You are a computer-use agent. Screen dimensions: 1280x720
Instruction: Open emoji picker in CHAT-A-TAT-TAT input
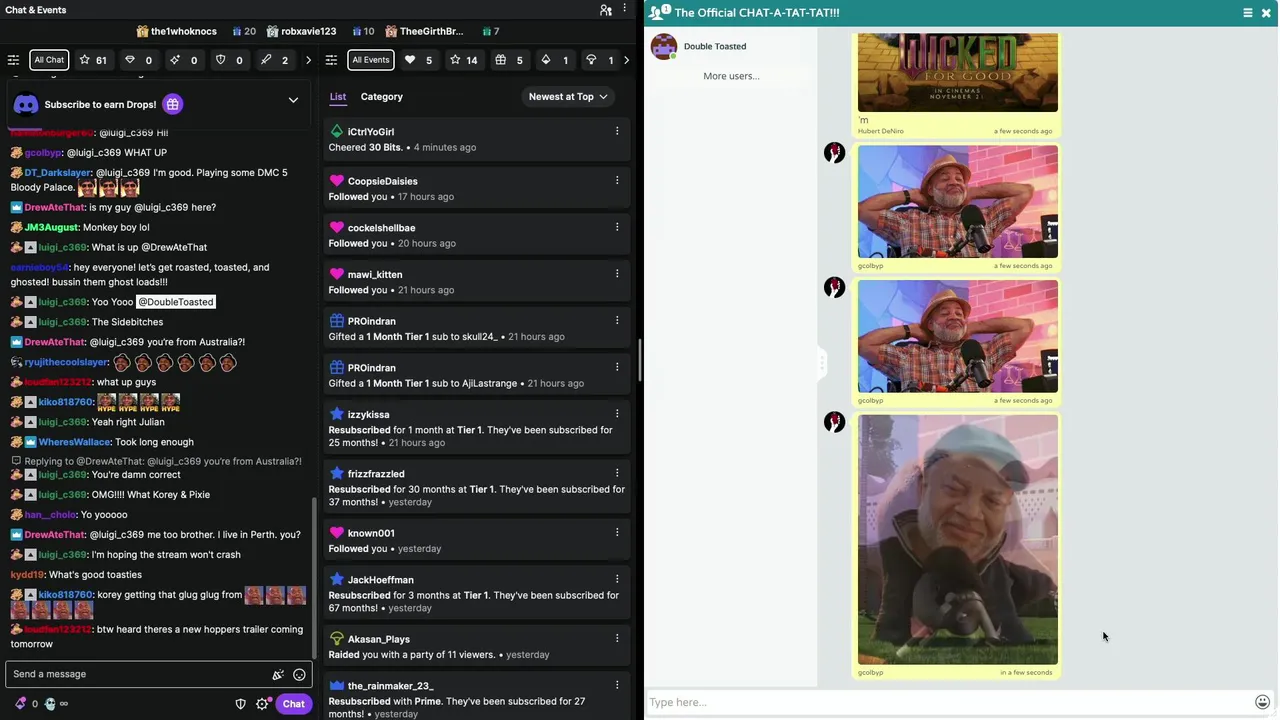(1262, 702)
